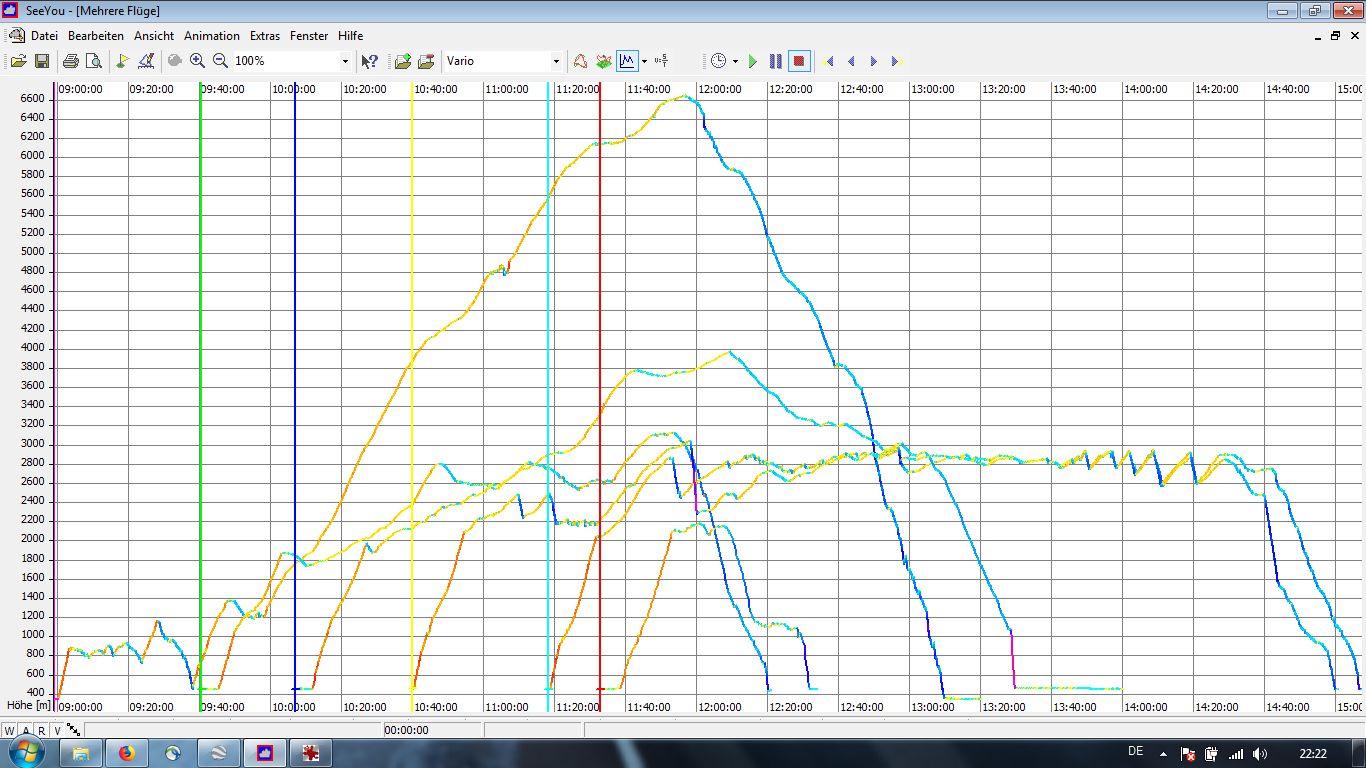
Task: Expand the 100% zoom level dropdown
Action: tap(345, 61)
